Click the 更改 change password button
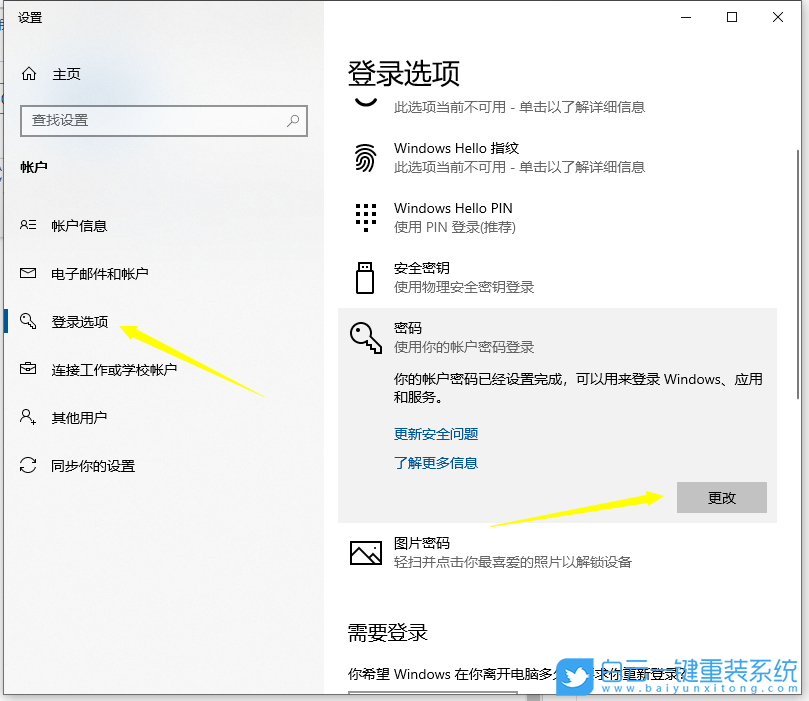The image size is (809, 701). [721, 497]
